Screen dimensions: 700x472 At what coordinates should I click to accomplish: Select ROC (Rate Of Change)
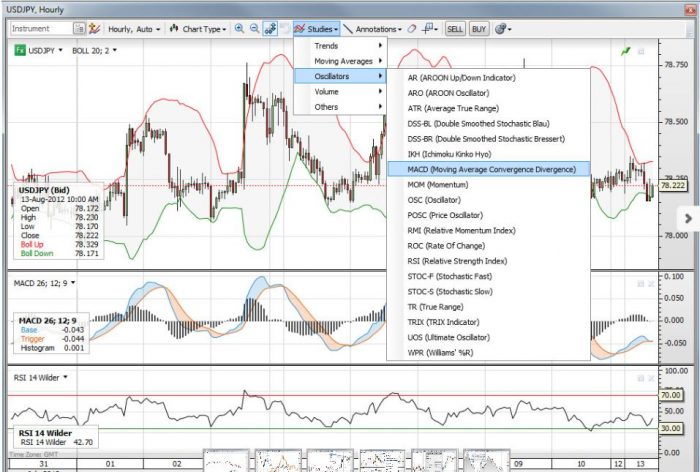point(488,246)
